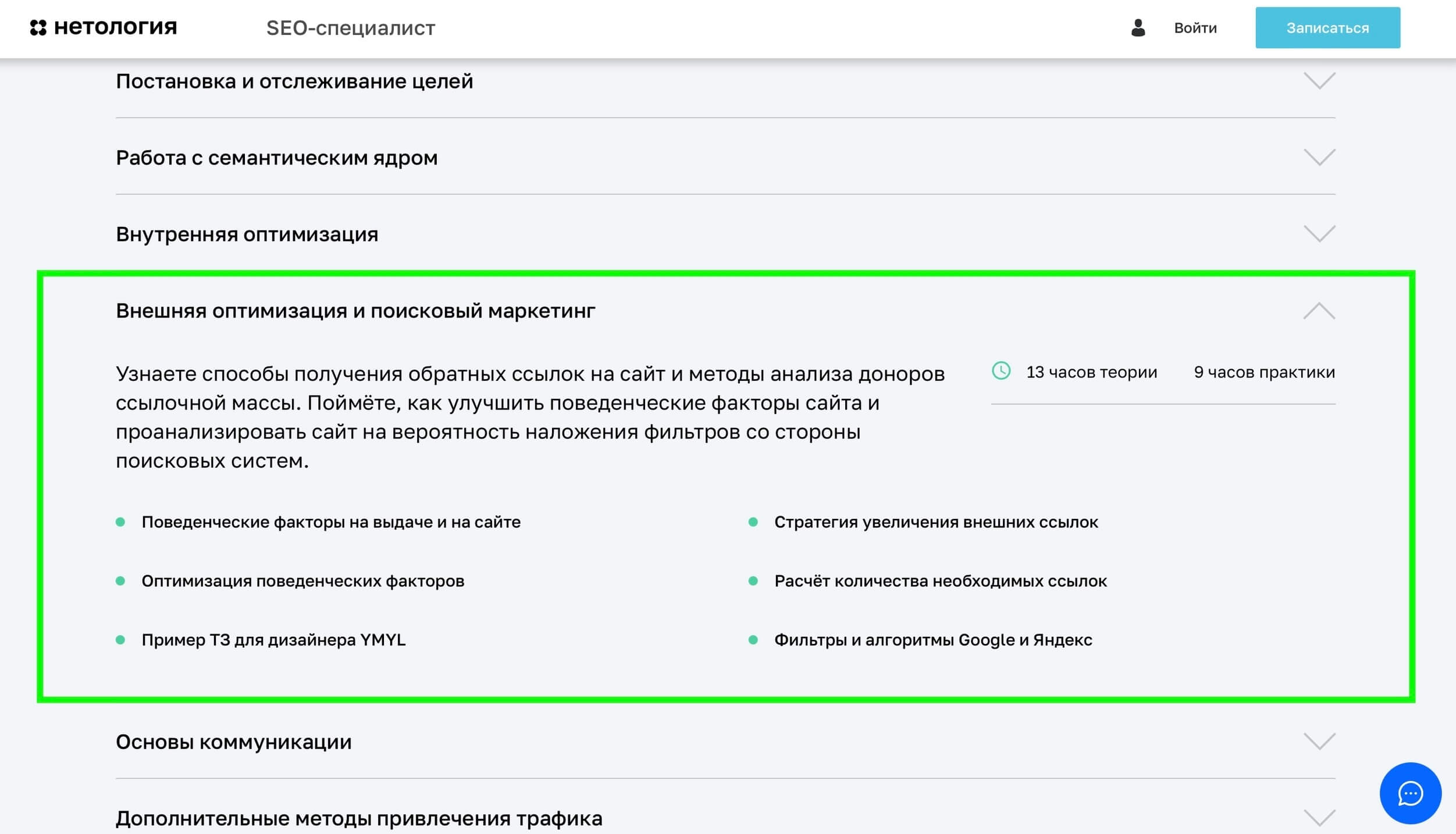Open SEO-специалист course title
Viewport: 1456px width, 834px height.
(351, 28)
